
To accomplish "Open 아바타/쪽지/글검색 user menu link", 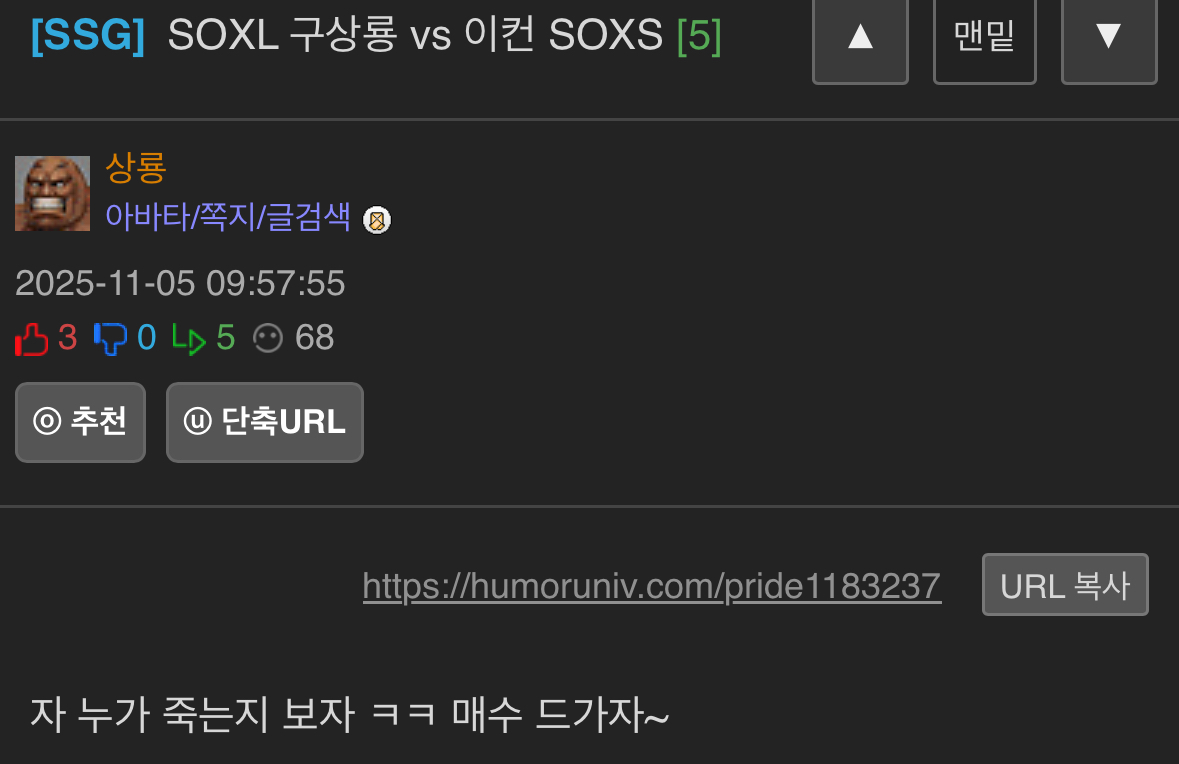I will click(228, 217).
